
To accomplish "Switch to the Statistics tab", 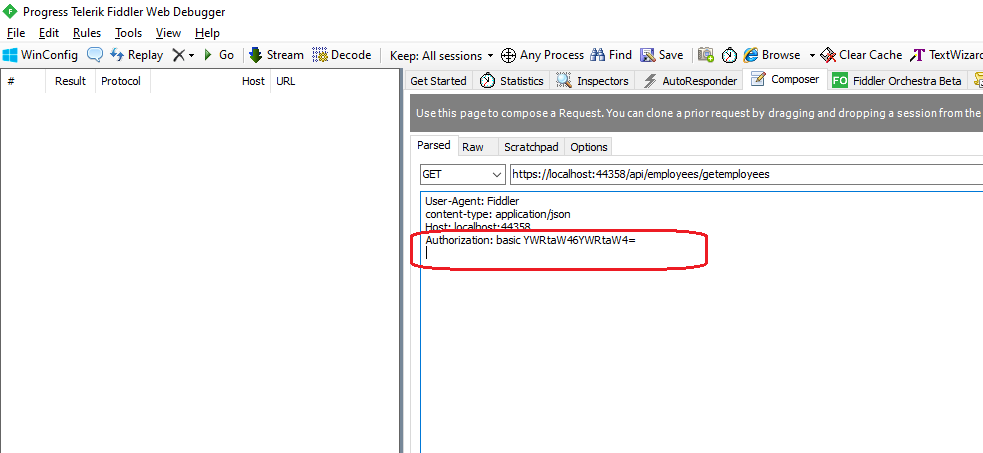I will [512, 81].
